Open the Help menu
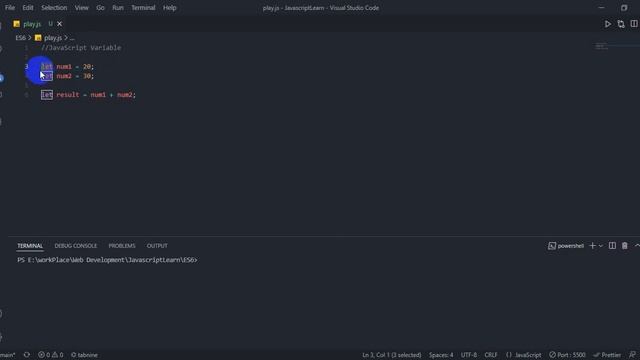The image size is (640, 360). tap(170, 8)
